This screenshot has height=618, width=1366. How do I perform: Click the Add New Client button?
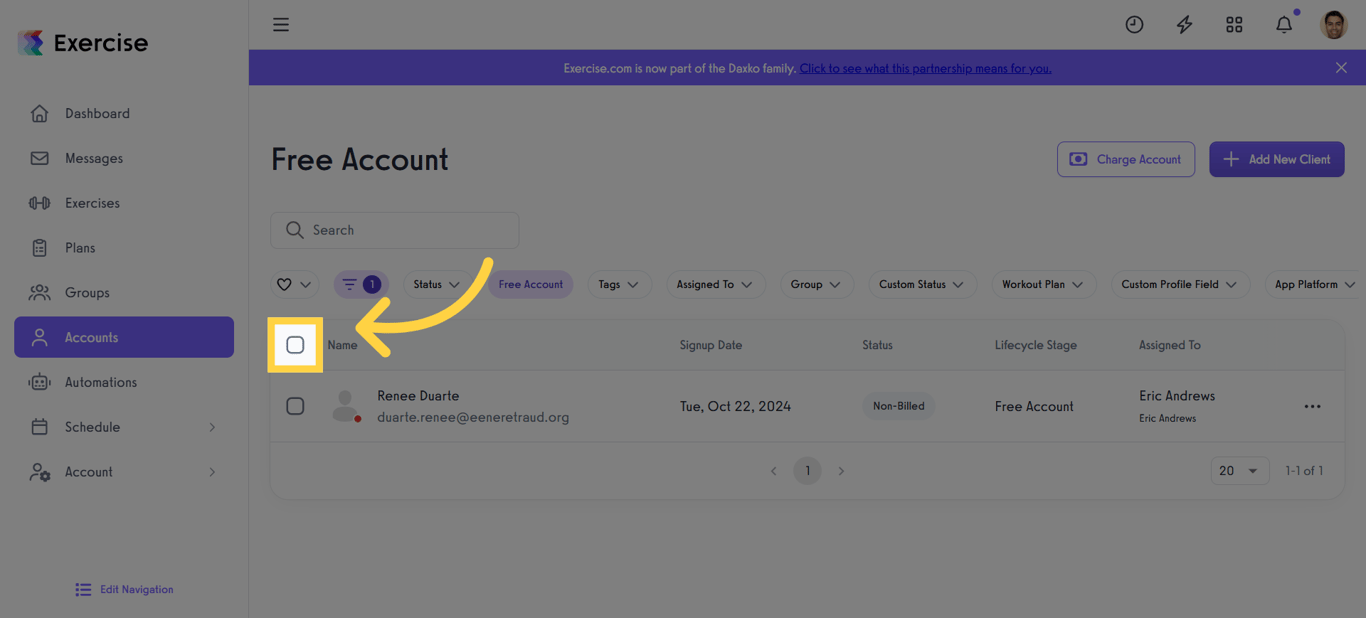click(1277, 159)
